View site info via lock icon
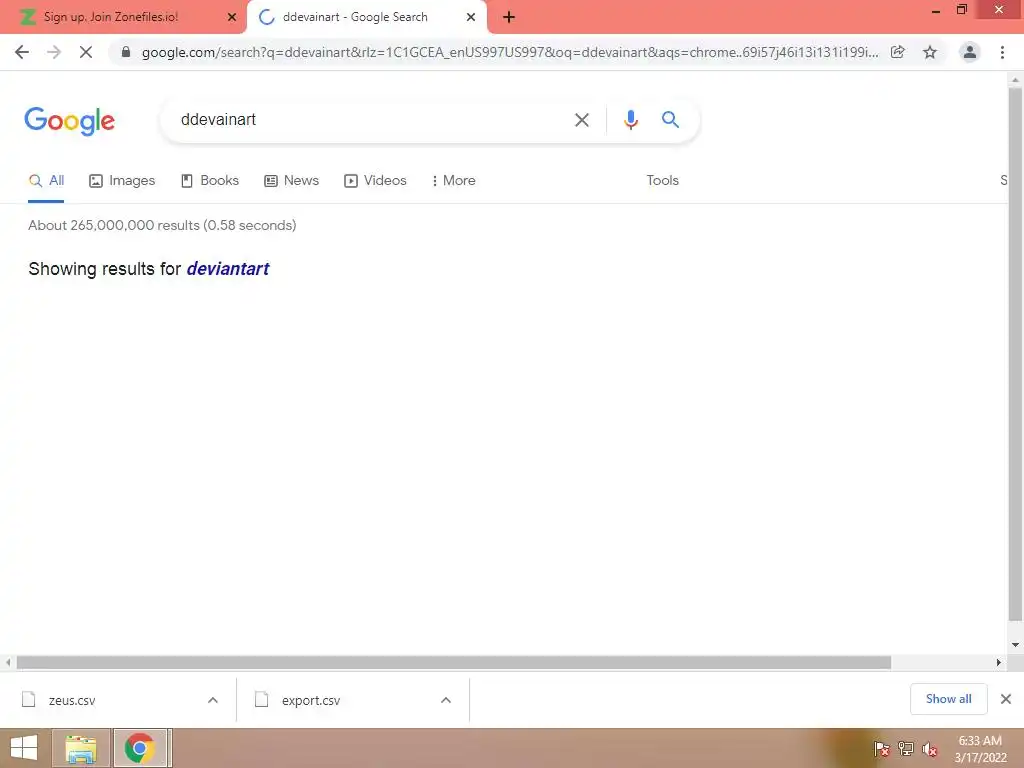 coord(126,52)
